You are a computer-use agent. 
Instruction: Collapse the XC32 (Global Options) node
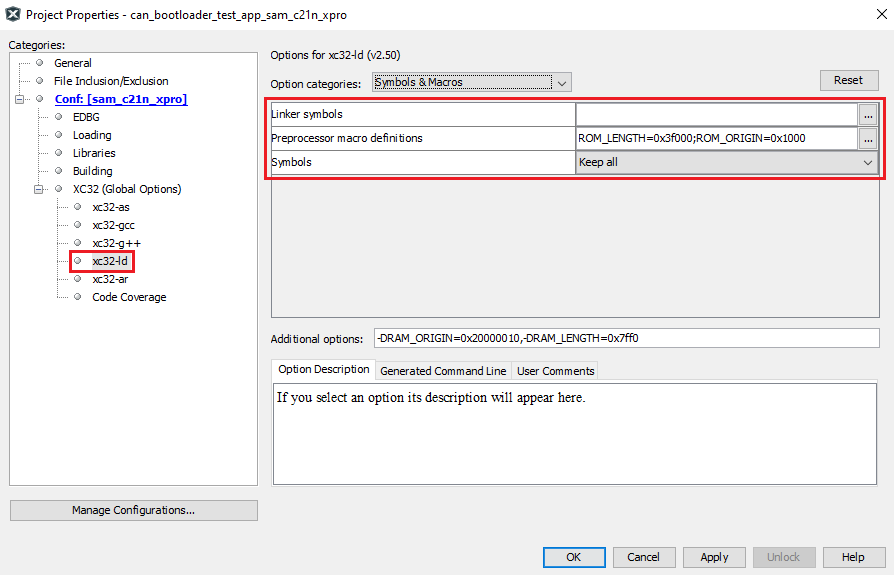(x=39, y=189)
